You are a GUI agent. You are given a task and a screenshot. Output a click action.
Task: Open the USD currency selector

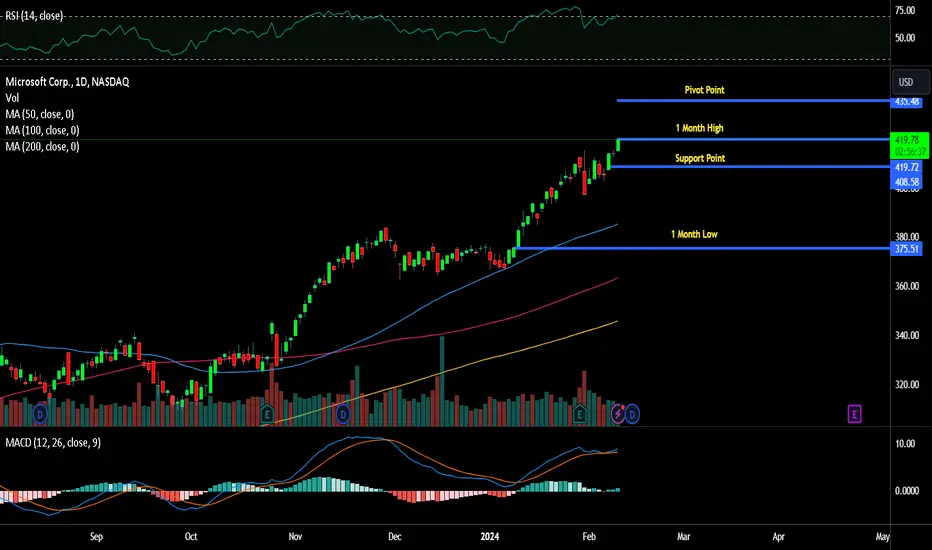coord(910,82)
